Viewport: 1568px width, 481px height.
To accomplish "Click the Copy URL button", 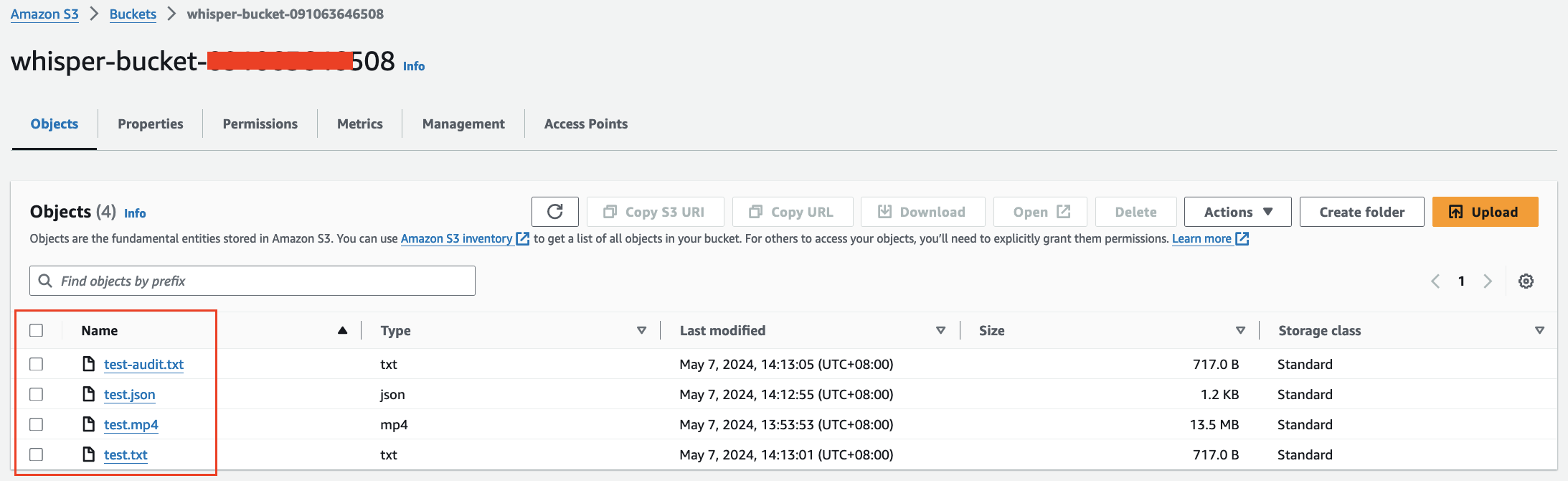I will (x=793, y=212).
